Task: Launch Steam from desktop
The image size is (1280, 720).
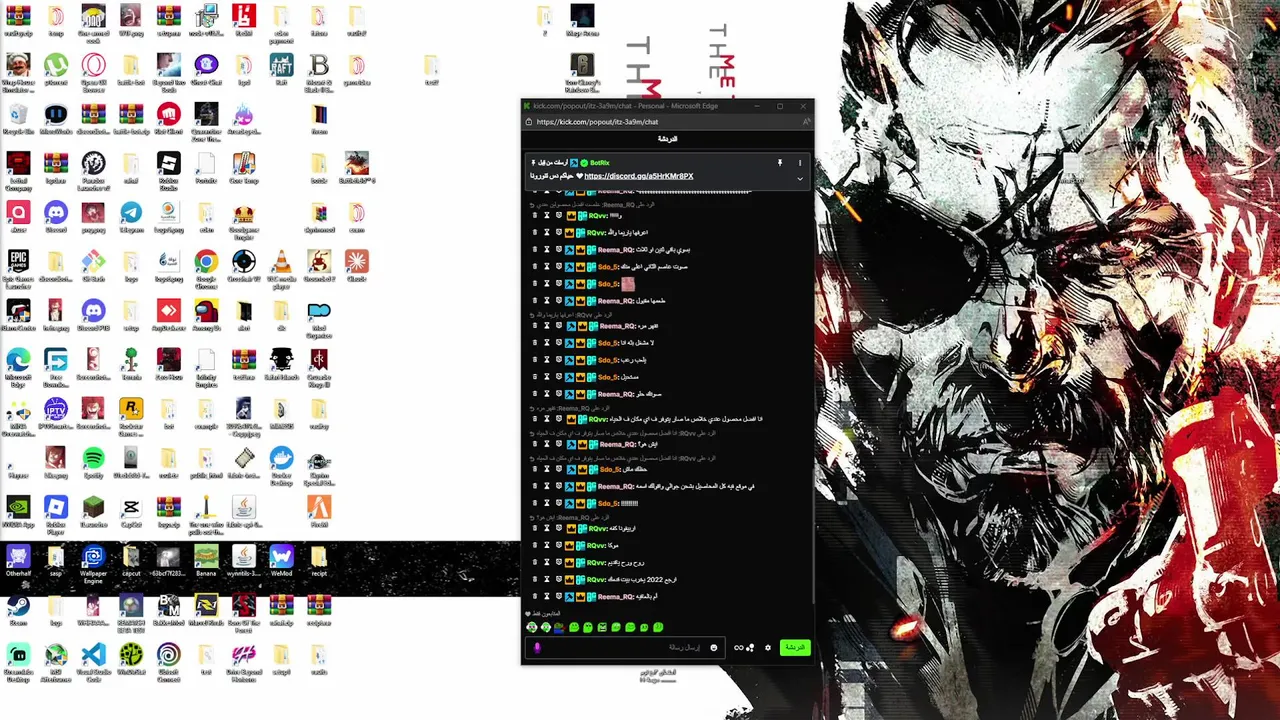Action: (x=18, y=609)
